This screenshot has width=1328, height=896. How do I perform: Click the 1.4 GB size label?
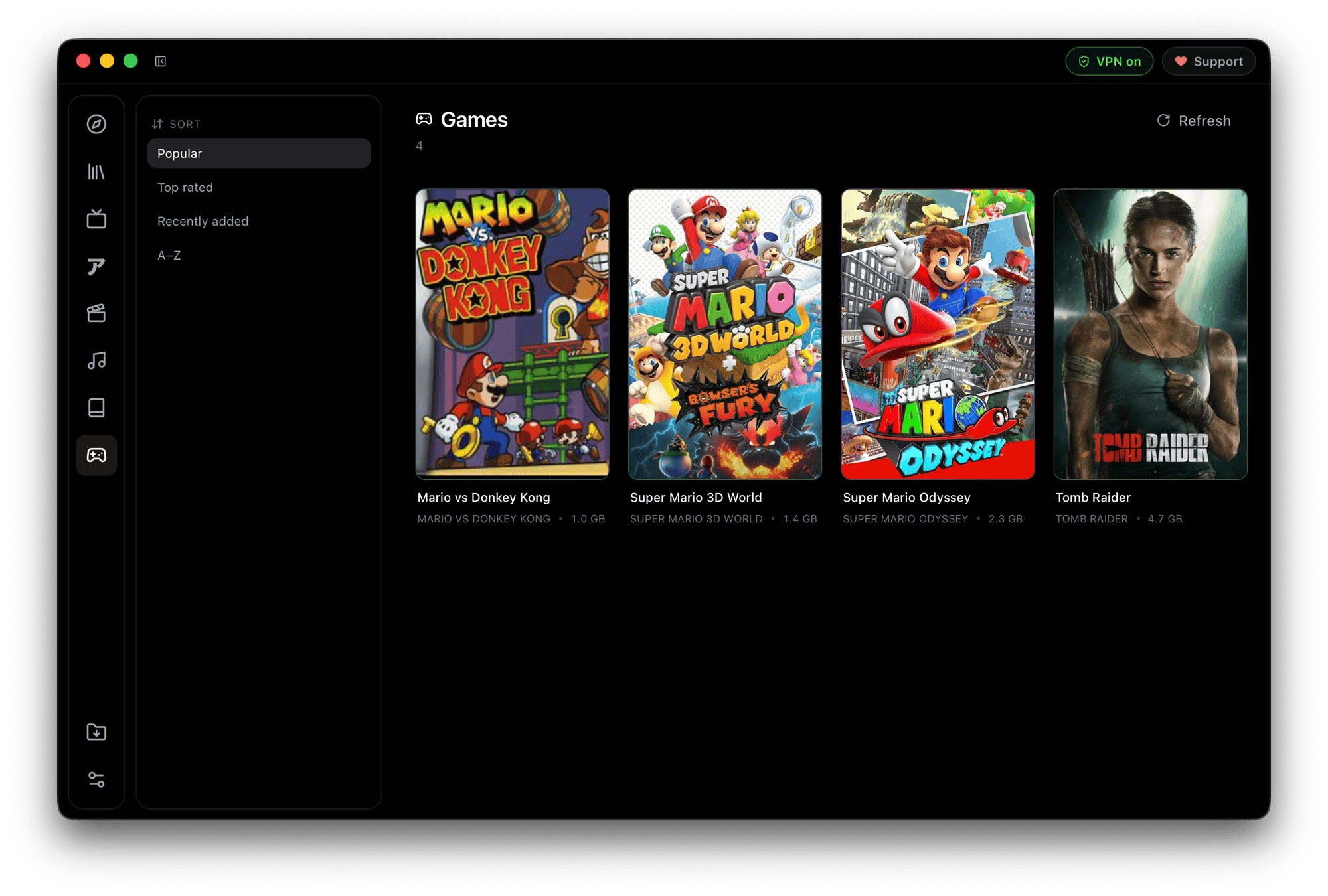(x=800, y=519)
